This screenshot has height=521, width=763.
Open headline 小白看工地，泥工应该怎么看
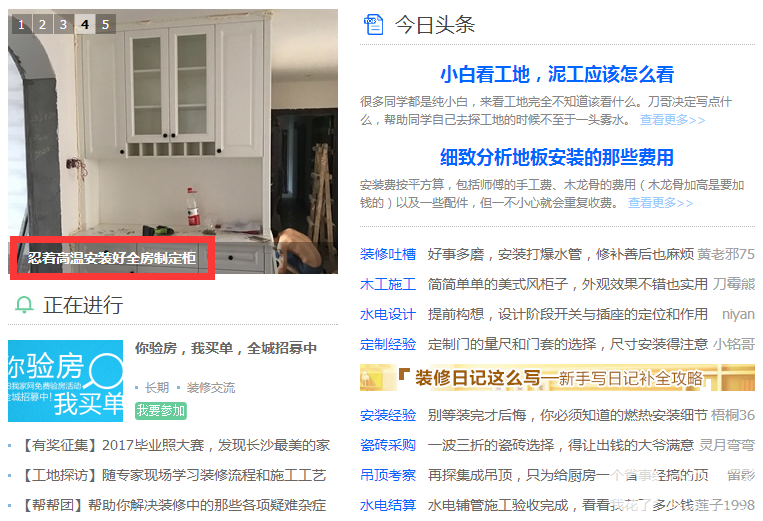(x=557, y=74)
